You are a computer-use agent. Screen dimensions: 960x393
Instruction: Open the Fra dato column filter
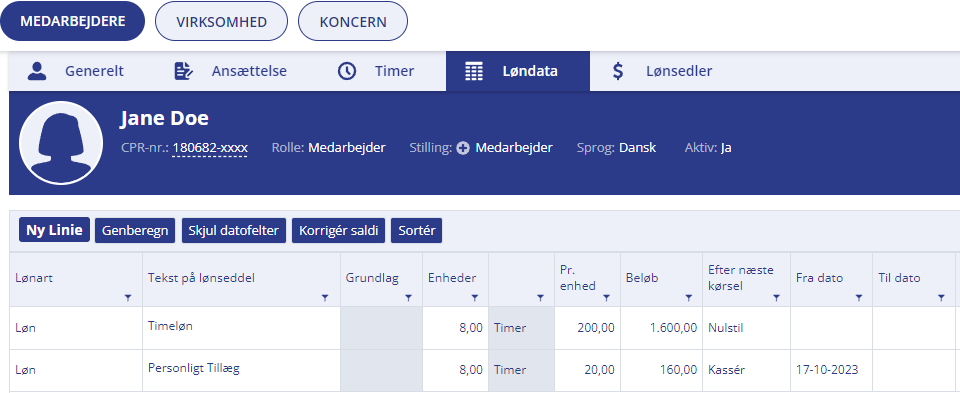pyautogui.click(x=858, y=298)
